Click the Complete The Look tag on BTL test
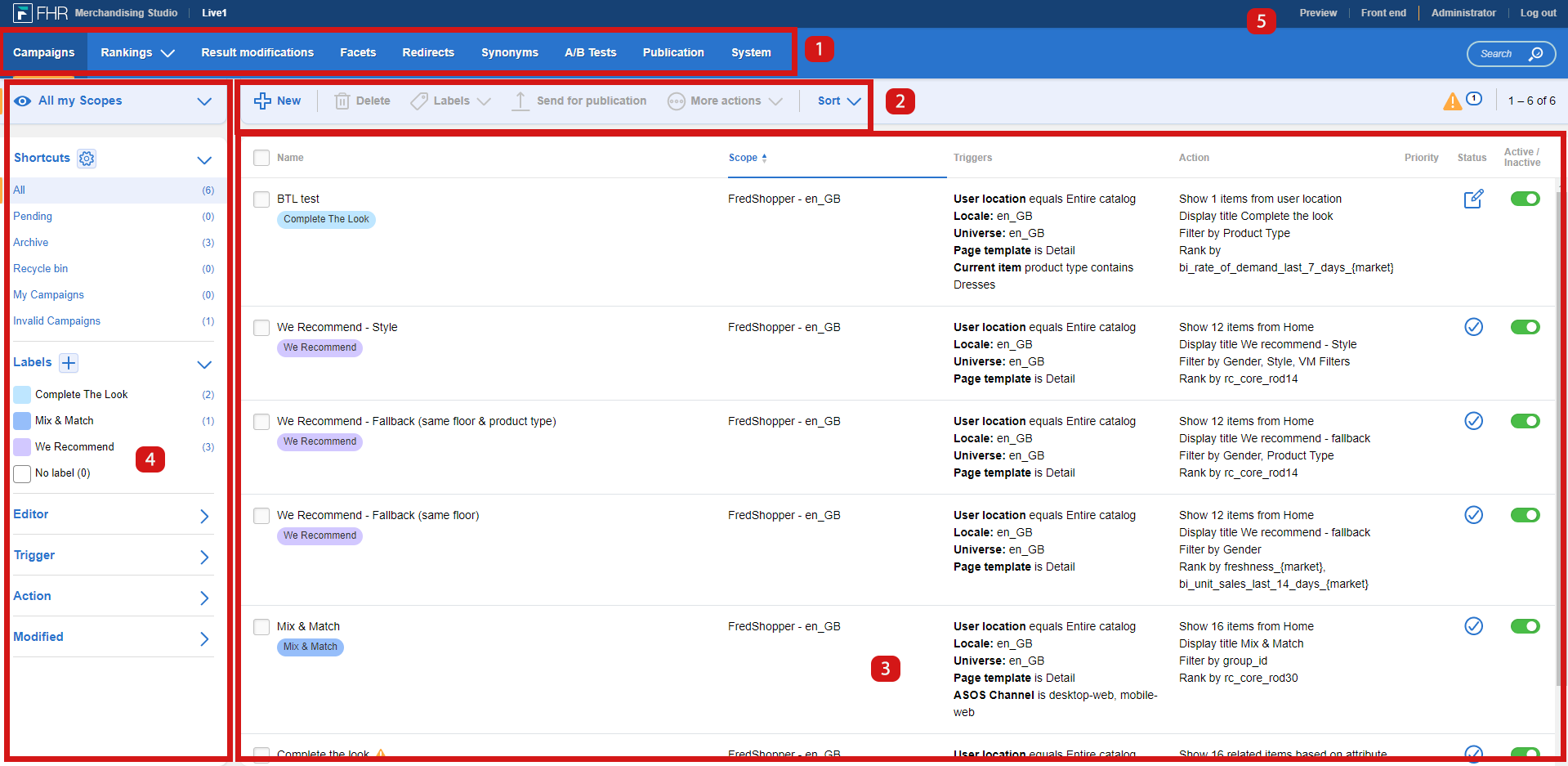 pos(326,219)
